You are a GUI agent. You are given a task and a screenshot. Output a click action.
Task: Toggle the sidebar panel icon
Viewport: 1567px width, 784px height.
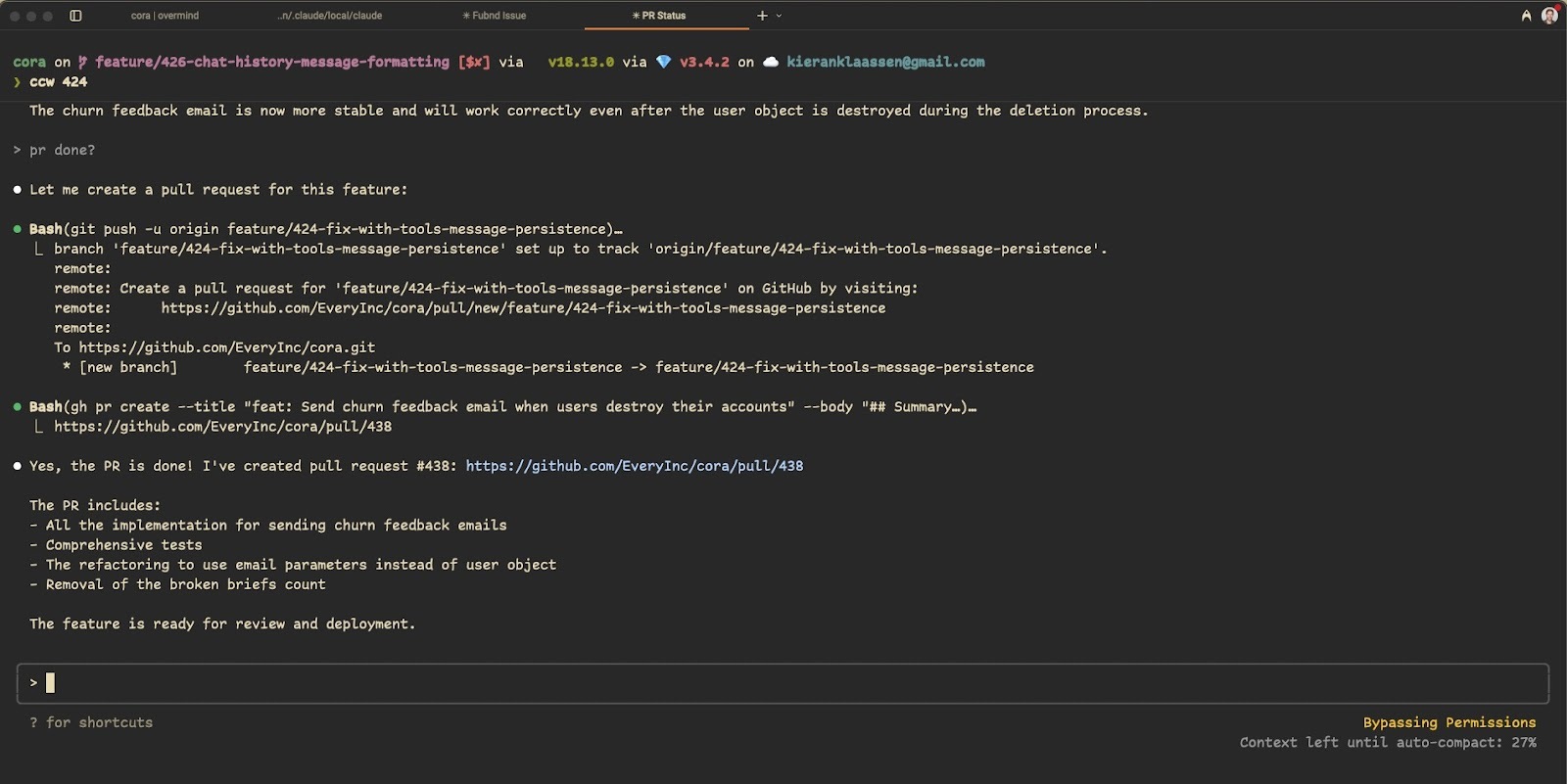click(75, 16)
